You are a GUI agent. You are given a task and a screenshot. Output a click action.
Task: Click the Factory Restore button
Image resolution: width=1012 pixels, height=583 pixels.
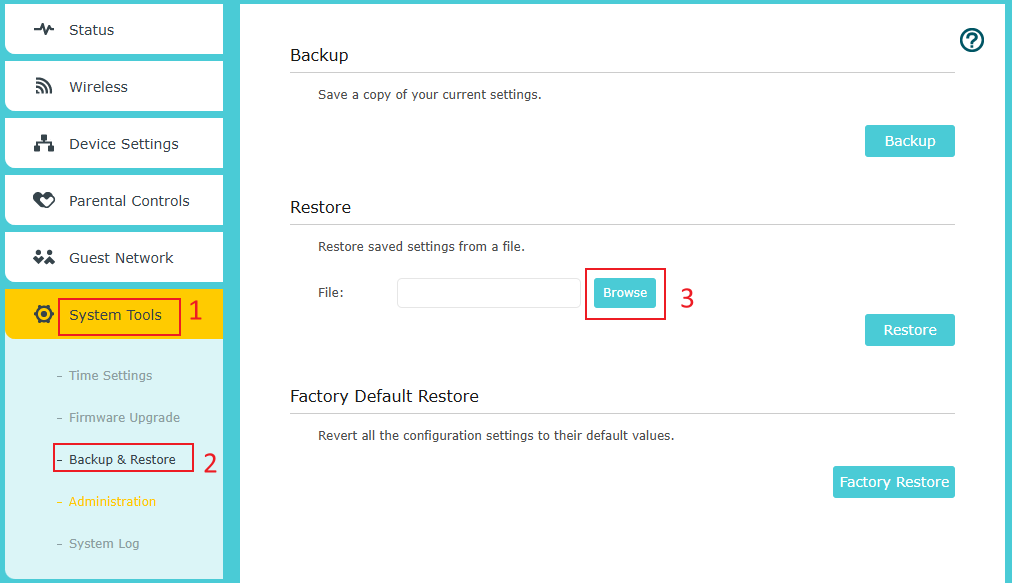893,482
